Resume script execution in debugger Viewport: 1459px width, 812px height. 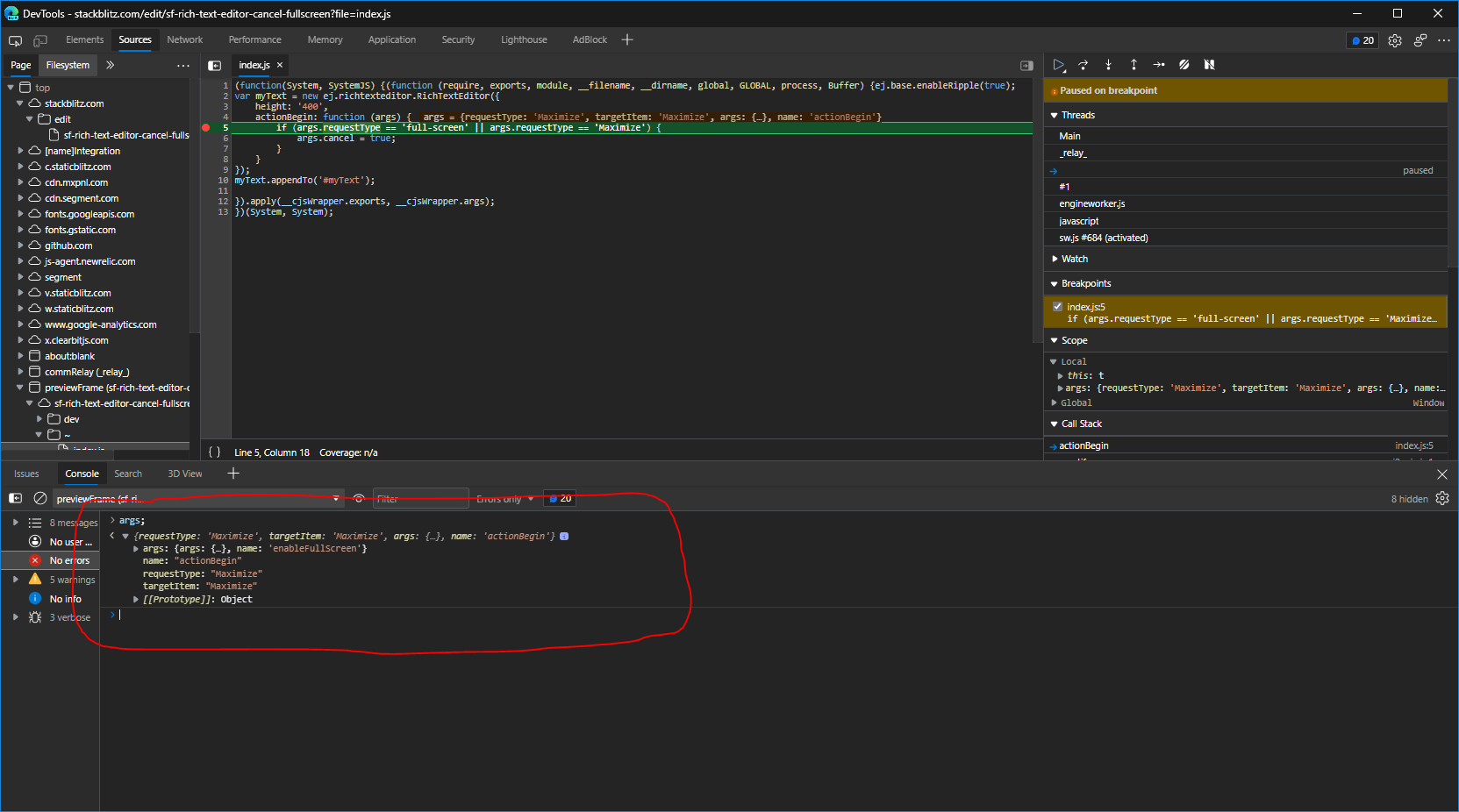click(x=1059, y=65)
